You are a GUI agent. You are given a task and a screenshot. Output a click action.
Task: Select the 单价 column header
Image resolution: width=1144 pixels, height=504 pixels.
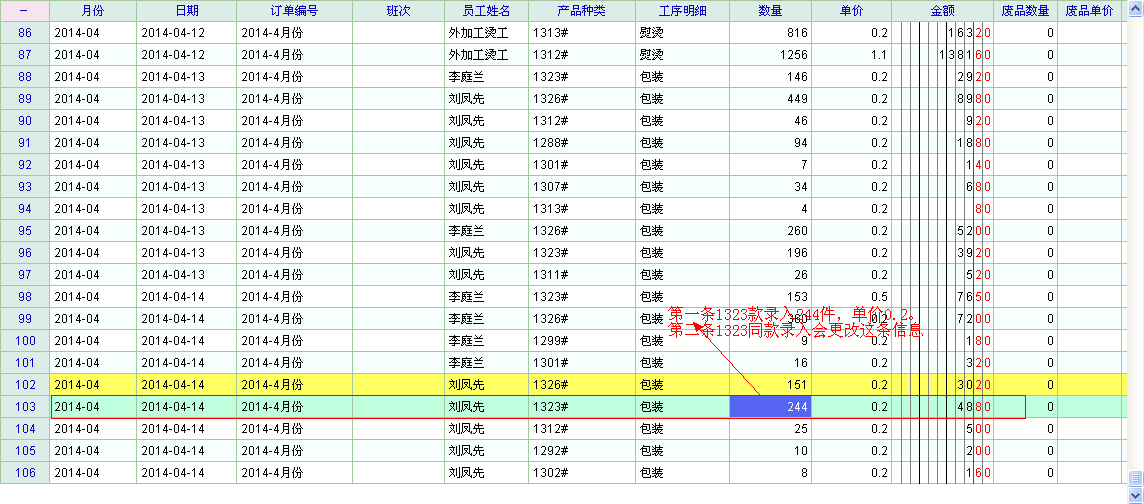(851, 11)
